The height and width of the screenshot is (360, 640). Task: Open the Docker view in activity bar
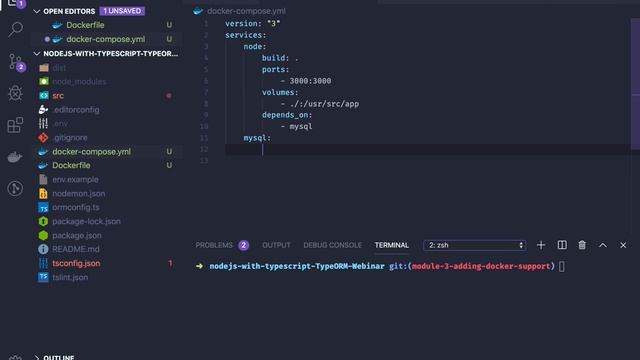pyautogui.click(x=16, y=157)
